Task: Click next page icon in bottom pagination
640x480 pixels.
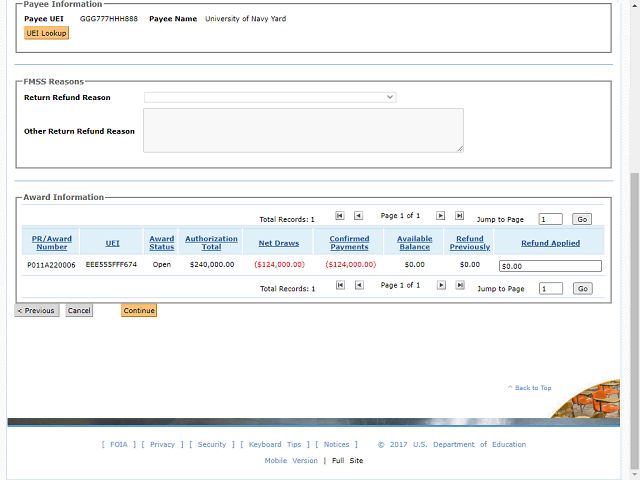Action: (440, 285)
